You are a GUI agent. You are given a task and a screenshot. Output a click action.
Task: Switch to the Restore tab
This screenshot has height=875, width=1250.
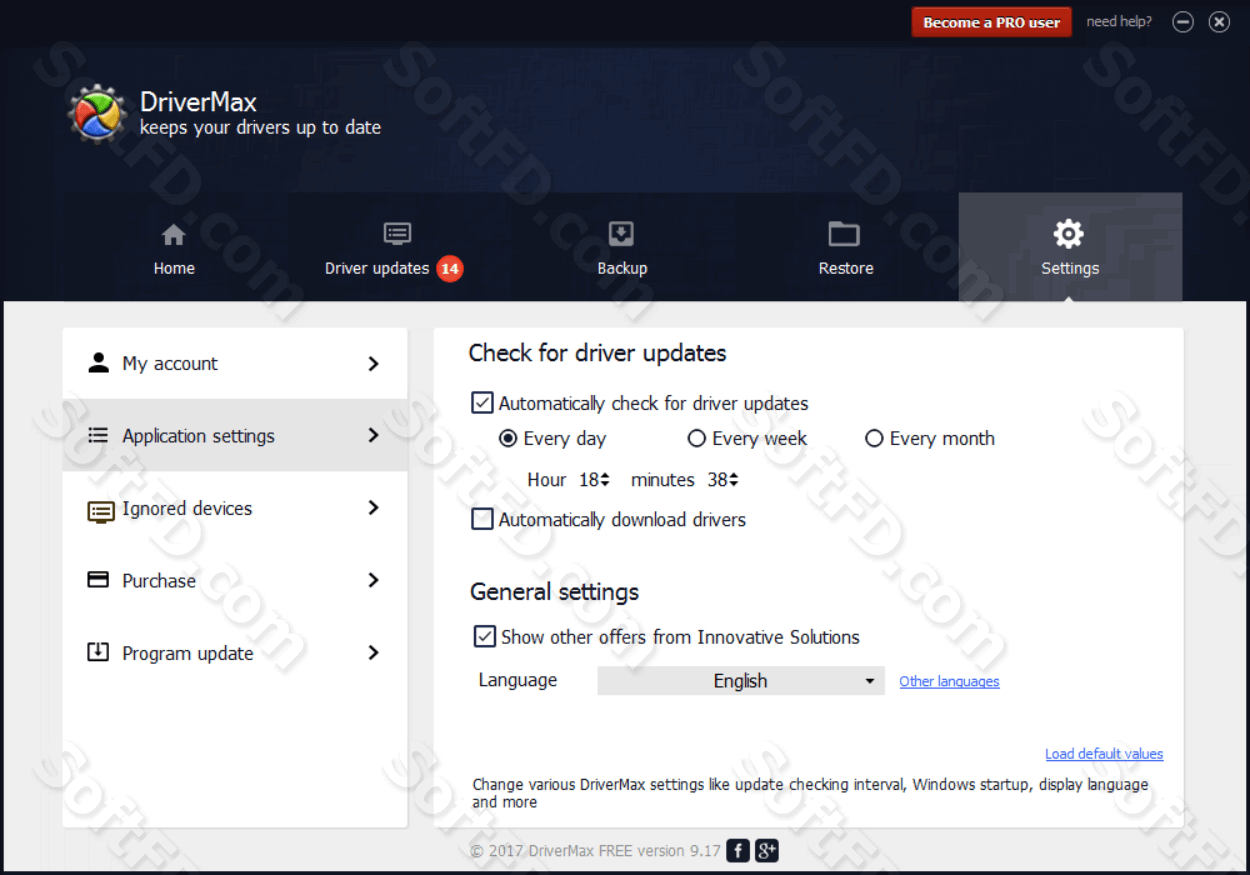[846, 247]
